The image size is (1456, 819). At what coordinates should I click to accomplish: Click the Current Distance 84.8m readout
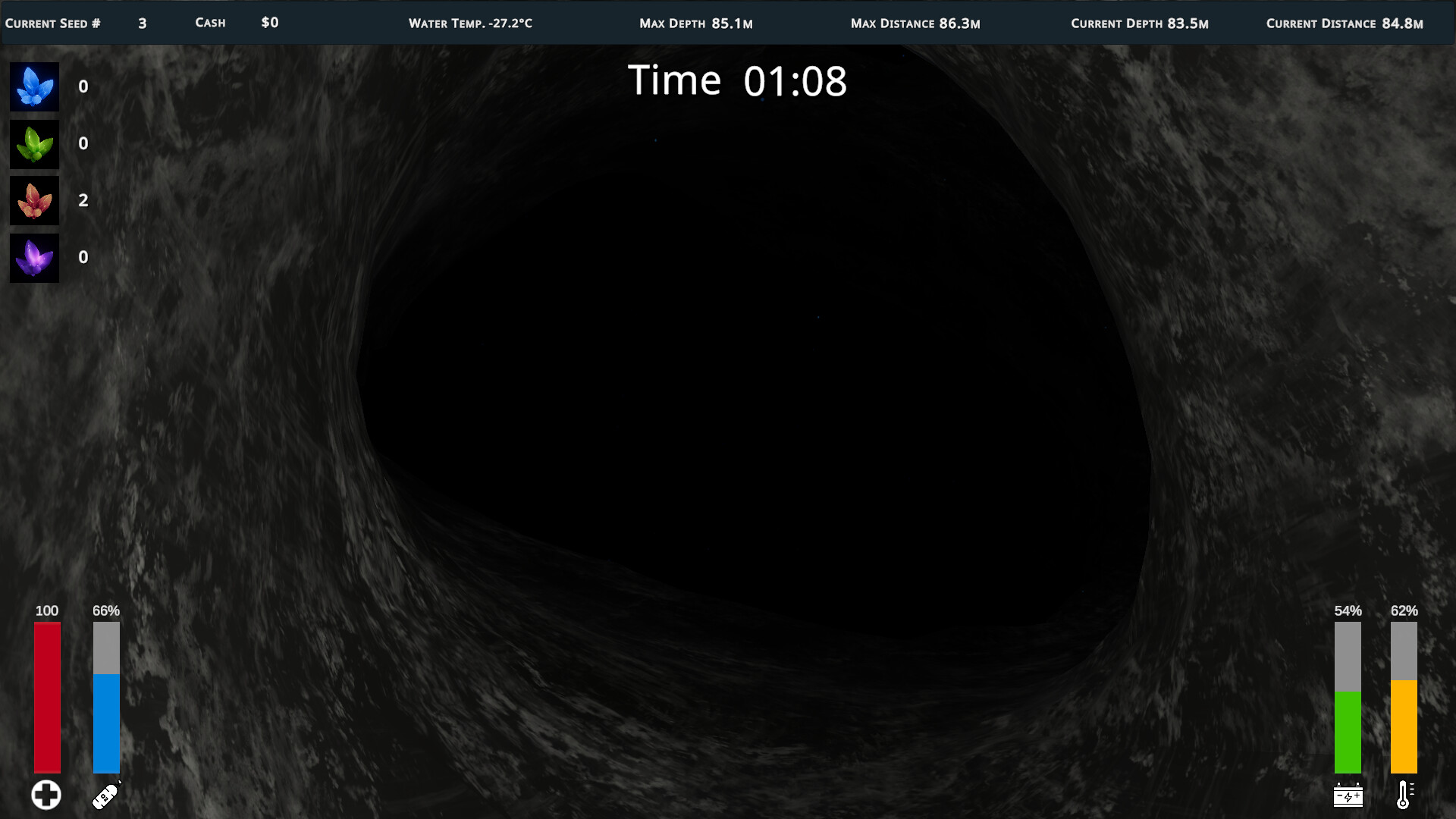(x=1344, y=24)
